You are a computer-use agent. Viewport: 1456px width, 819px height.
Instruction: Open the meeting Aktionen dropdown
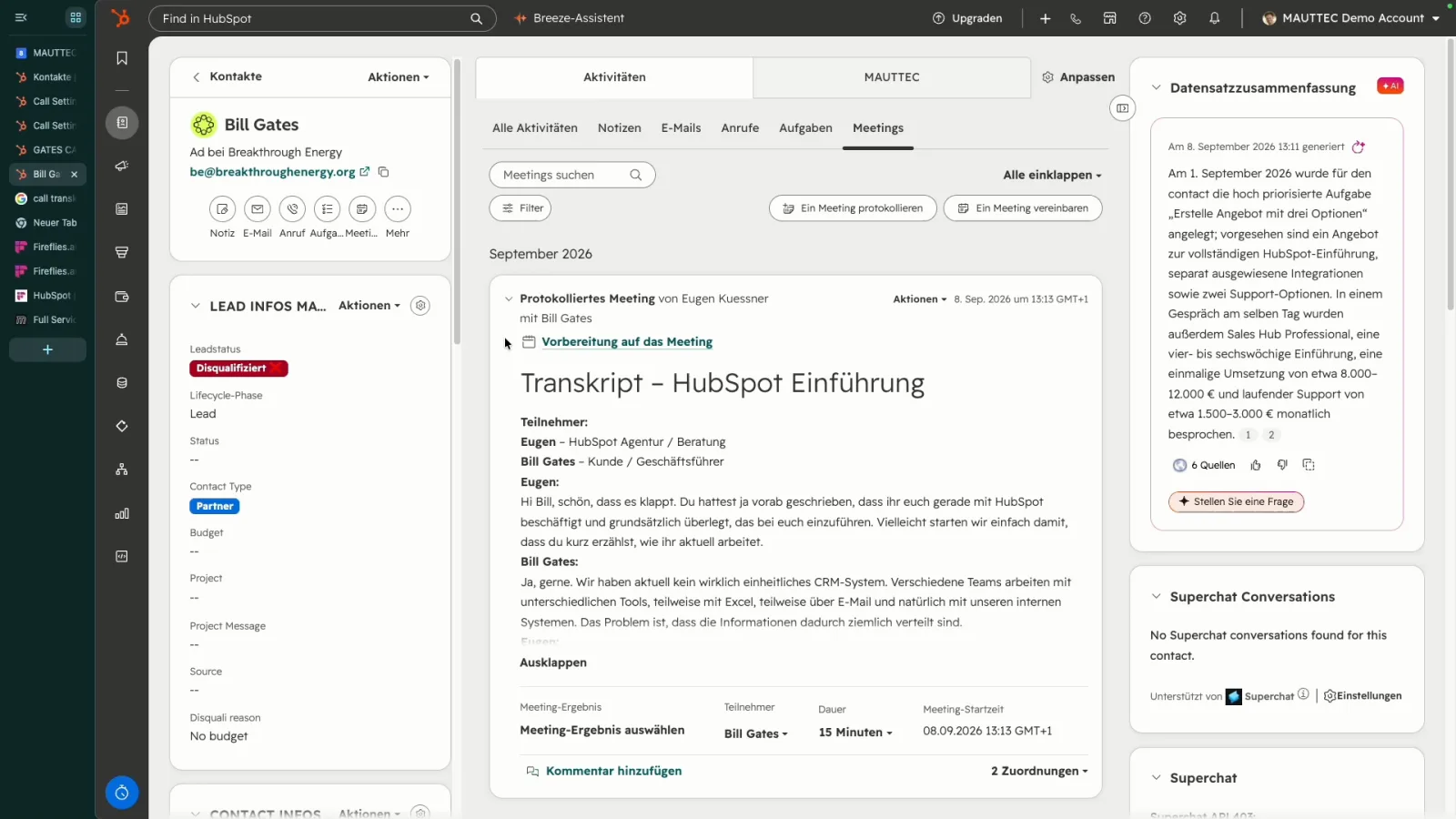pos(920,299)
